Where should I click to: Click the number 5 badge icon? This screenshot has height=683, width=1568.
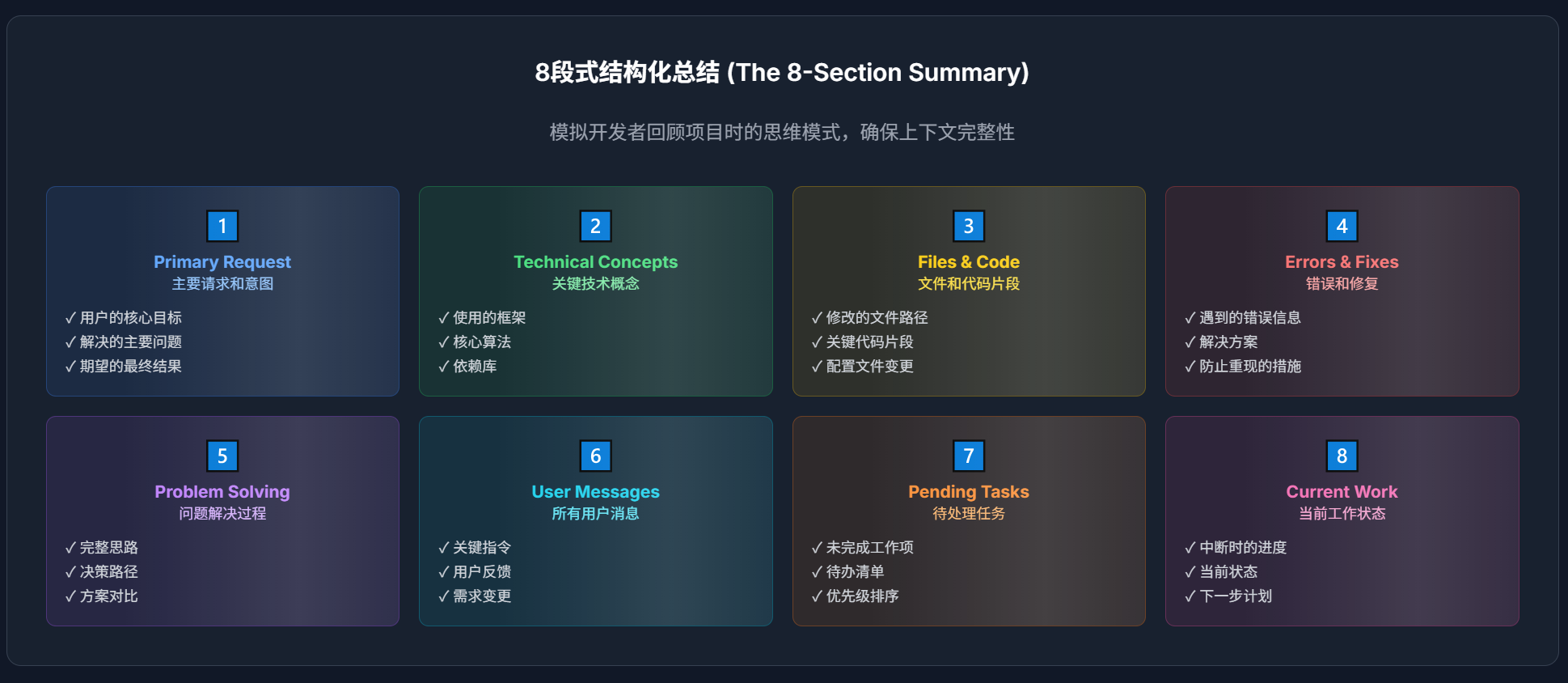[222, 456]
